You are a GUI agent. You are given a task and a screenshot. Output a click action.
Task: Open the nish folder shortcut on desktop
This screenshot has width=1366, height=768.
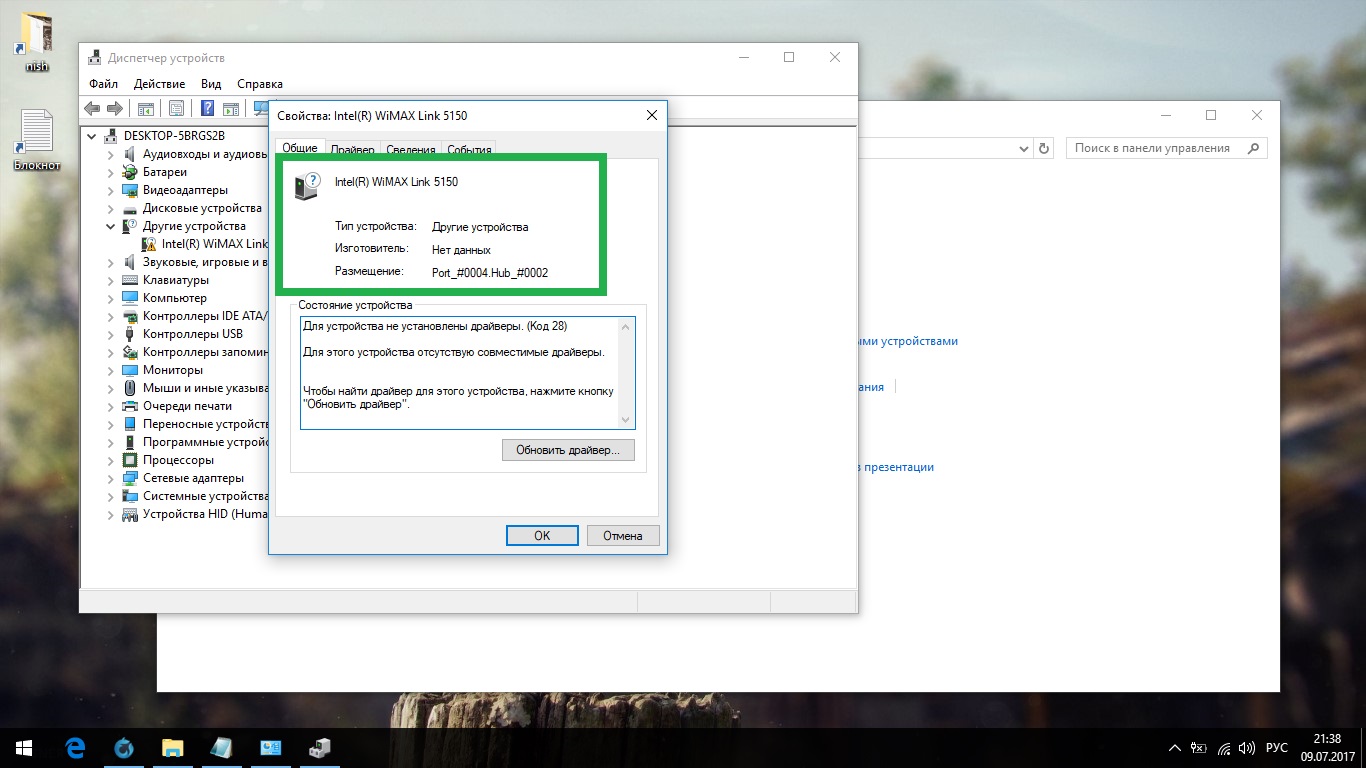(37, 41)
